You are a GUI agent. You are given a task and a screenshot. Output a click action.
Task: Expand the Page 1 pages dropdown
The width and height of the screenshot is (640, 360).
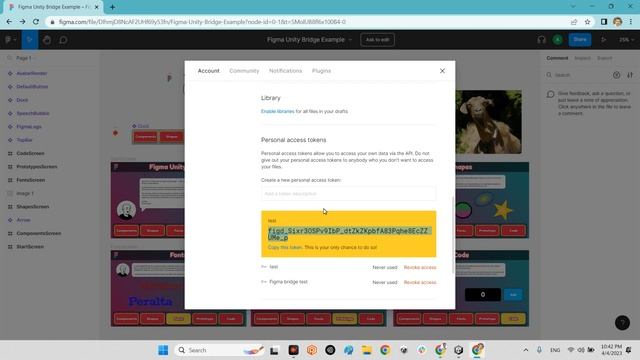tap(25, 58)
